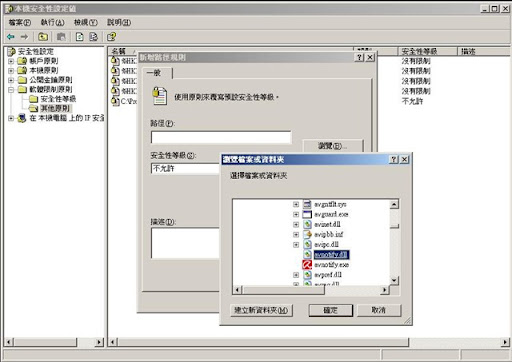Click the export list toolbar icon
Screen dimensions: 512x362
94,37
